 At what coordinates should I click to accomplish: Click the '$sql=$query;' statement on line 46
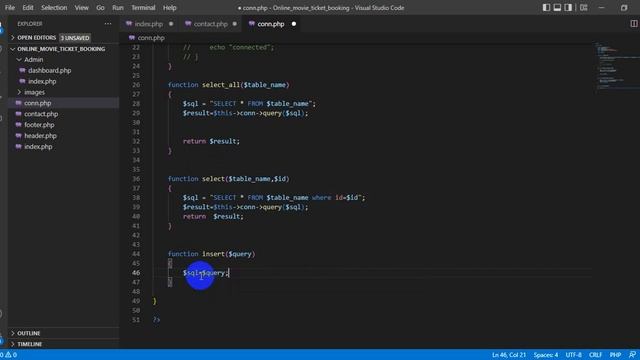tap(206, 273)
